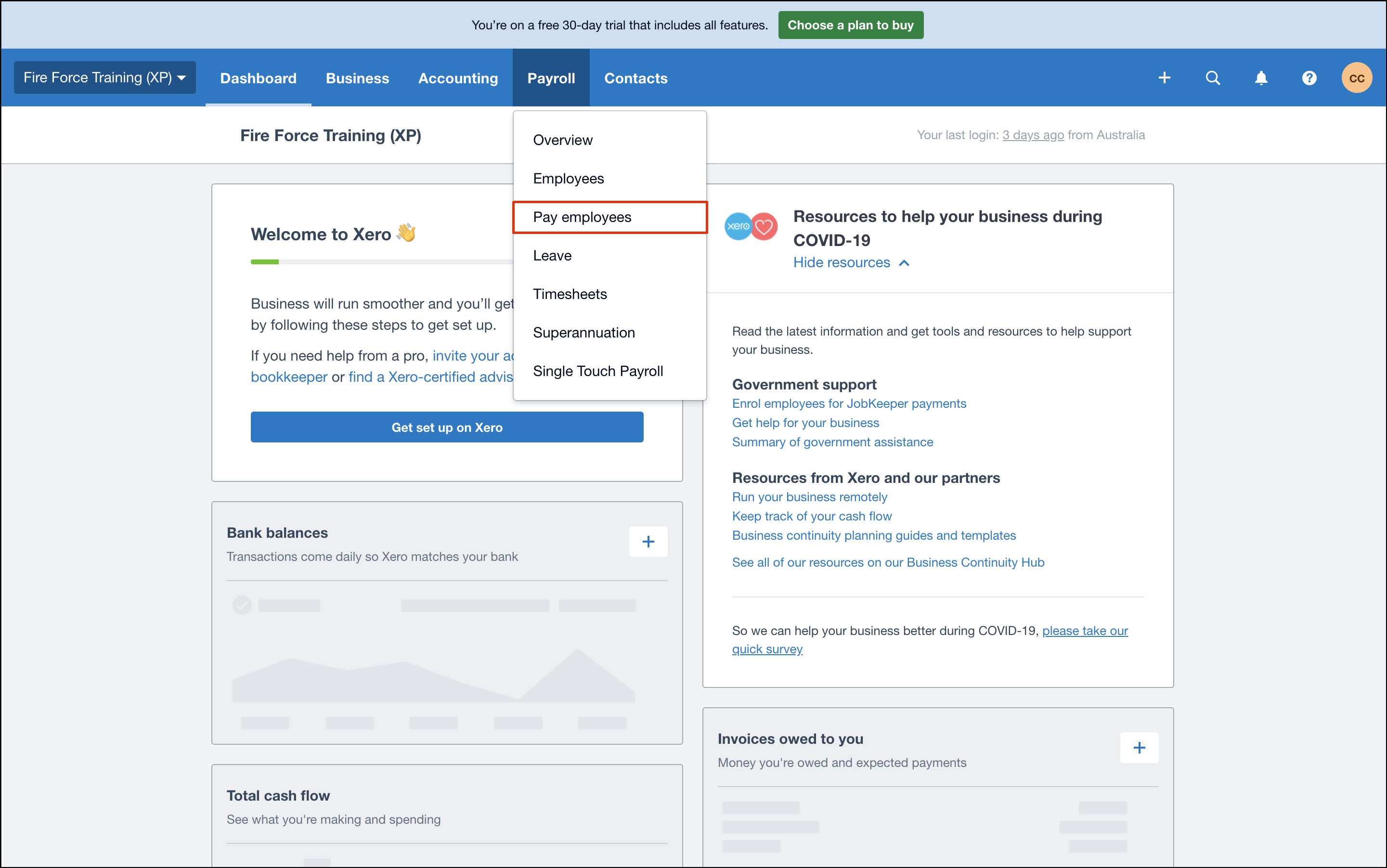Click plus on Invoices owed to you
Screen dimensions: 1387x868
coord(1139,748)
